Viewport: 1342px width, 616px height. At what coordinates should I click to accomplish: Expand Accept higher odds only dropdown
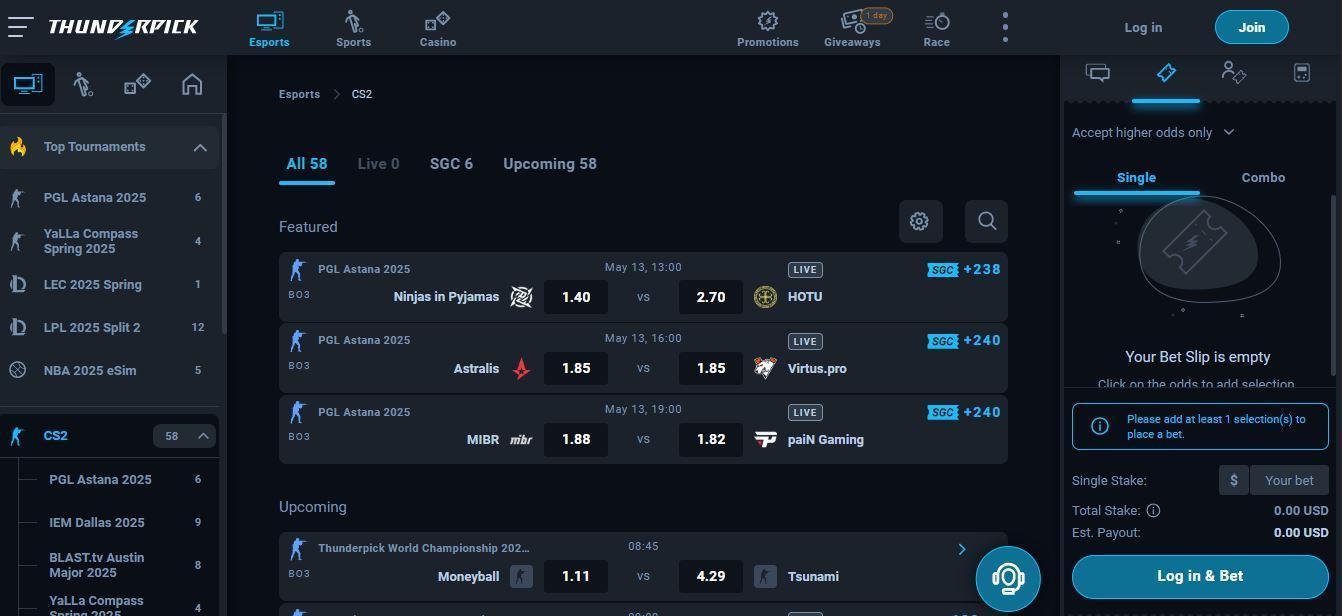pyautogui.click(x=1153, y=132)
